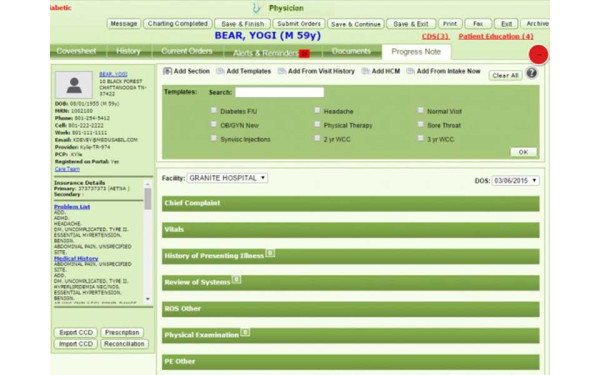Open the Patient Education (4) link
600x375 pixels.
(496, 36)
